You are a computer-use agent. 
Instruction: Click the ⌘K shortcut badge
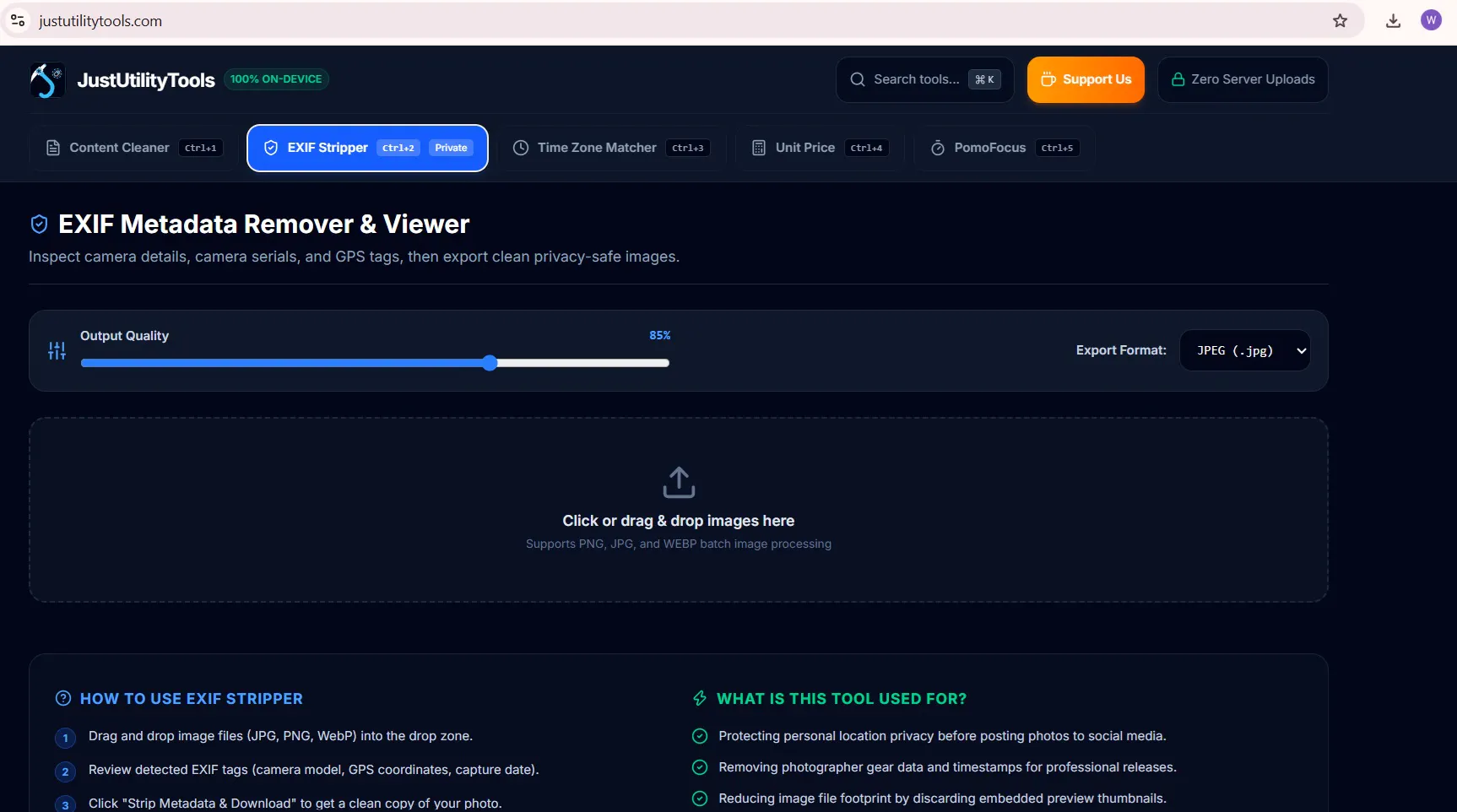click(984, 79)
